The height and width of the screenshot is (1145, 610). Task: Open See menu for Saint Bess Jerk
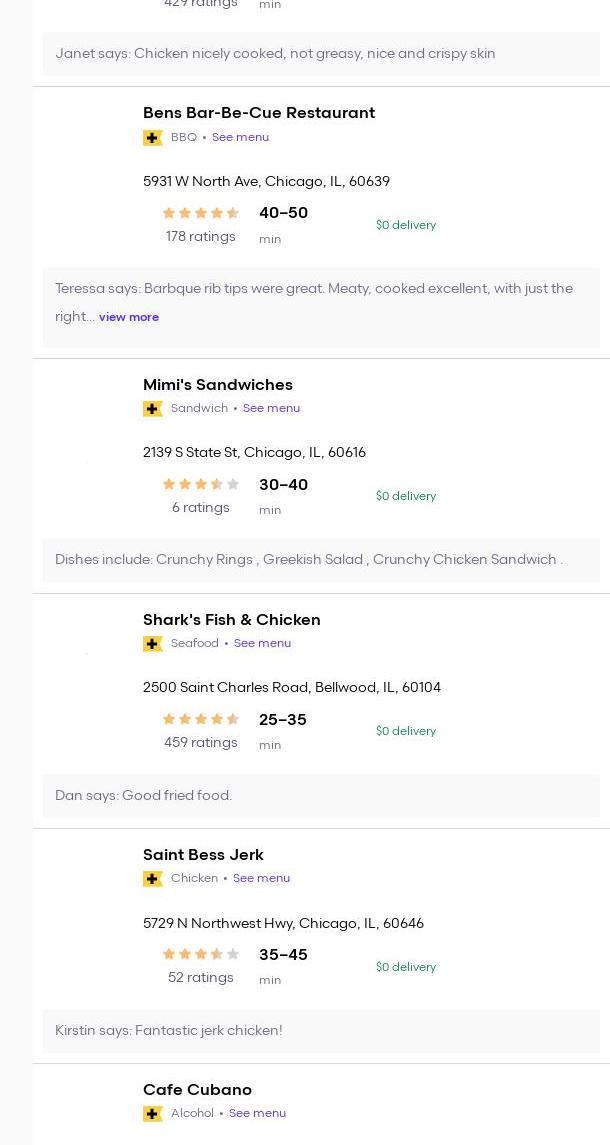coord(261,878)
